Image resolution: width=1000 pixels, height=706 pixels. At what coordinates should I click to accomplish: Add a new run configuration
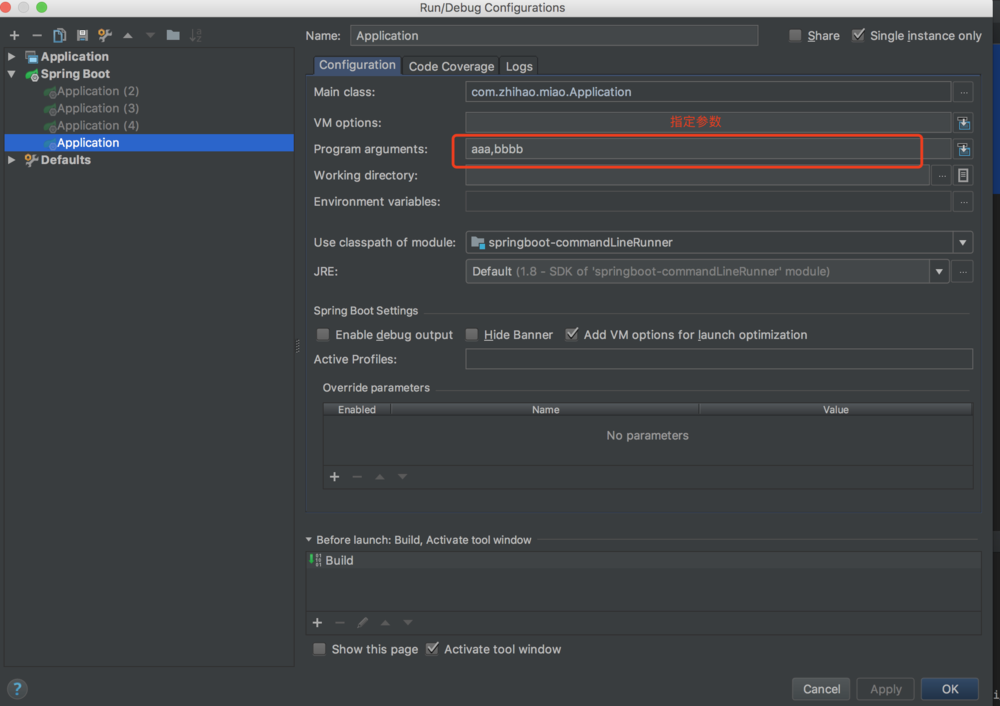point(13,35)
